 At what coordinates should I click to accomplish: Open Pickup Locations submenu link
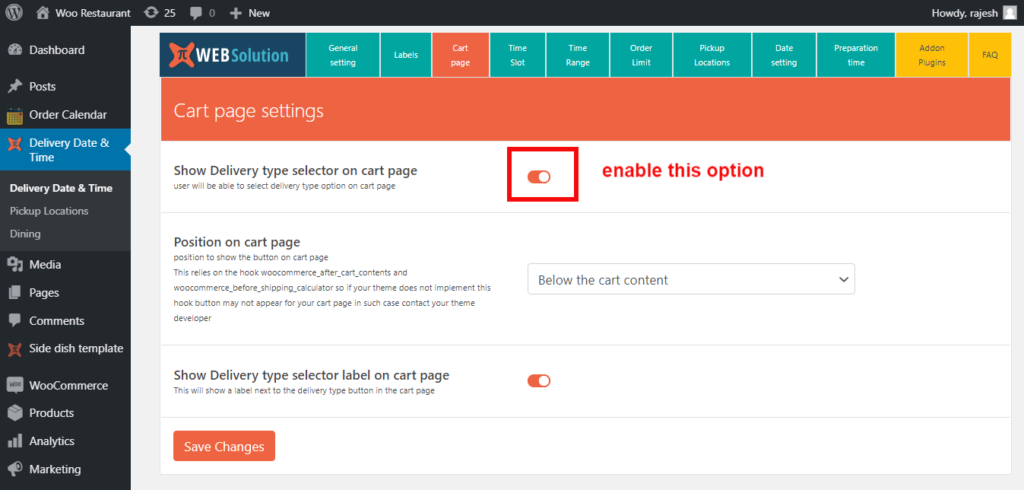(x=49, y=211)
